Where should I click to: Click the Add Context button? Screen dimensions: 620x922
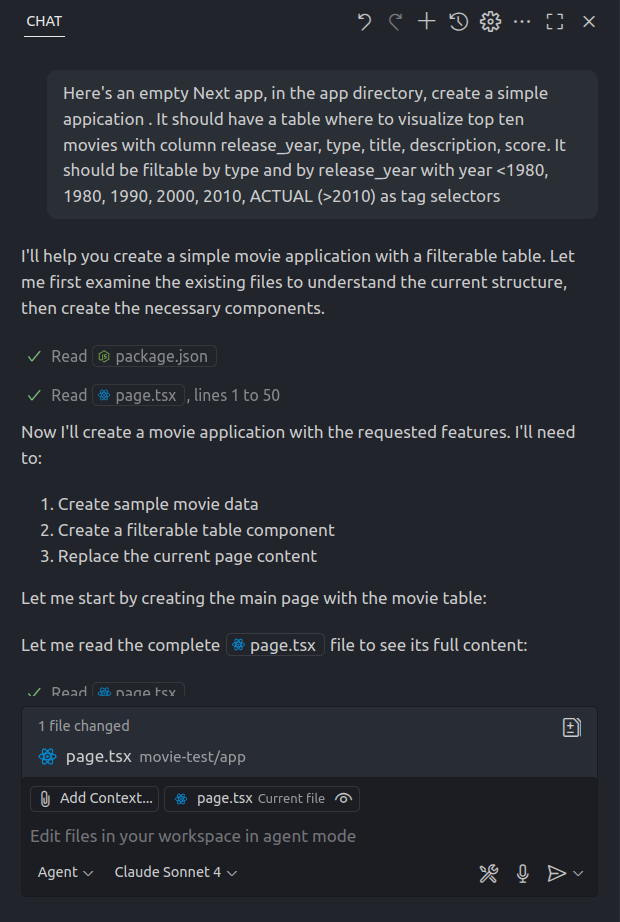pos(95,798)
